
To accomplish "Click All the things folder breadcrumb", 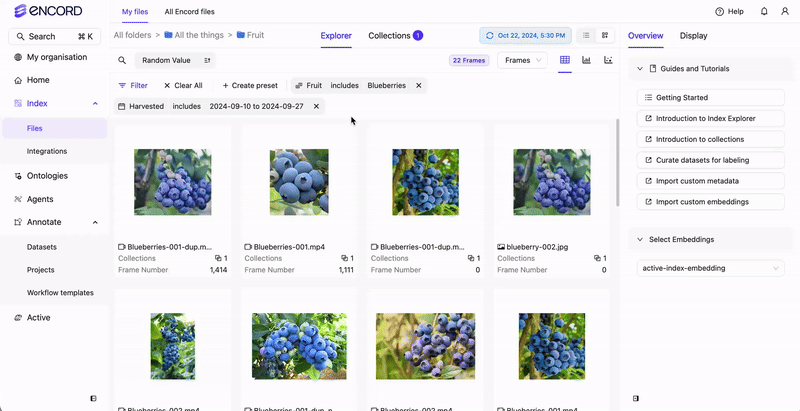I will click(194, 35).
